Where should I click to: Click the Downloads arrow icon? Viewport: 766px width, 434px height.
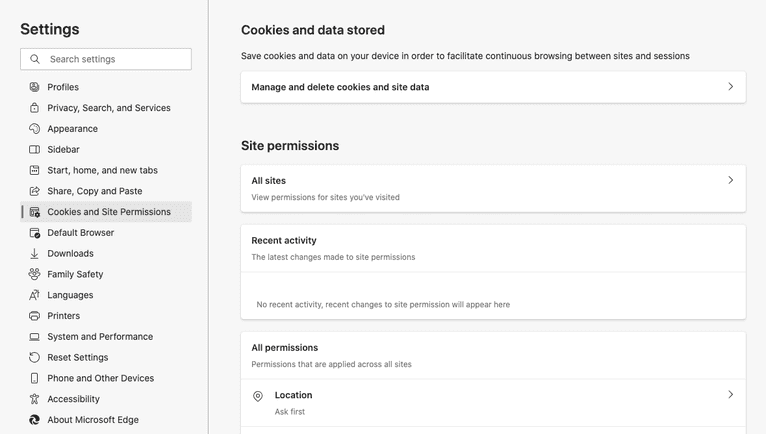pos(34,254)
